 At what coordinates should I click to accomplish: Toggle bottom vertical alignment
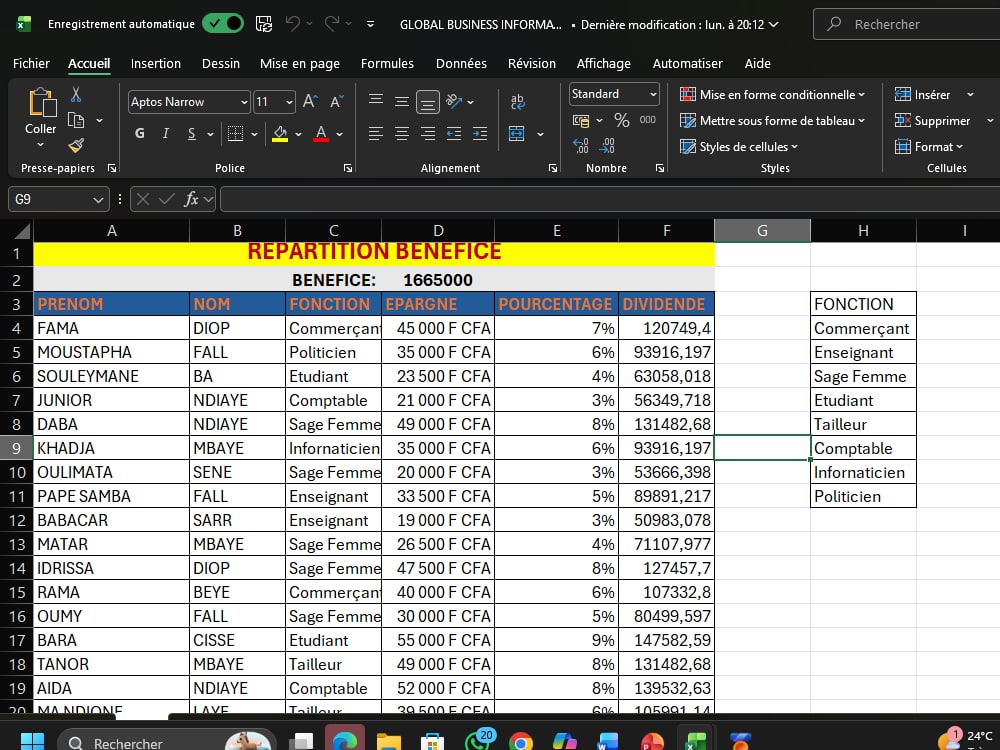click(x=428, y=101)
